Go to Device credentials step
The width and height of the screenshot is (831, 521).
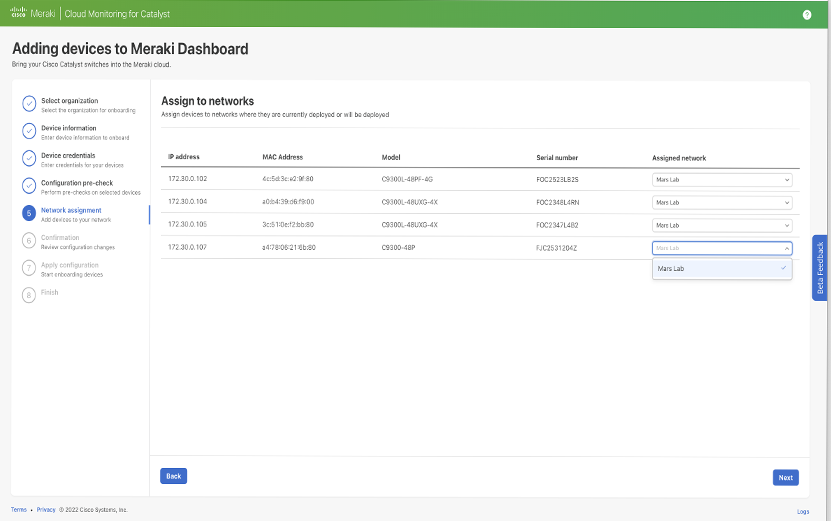68,156
